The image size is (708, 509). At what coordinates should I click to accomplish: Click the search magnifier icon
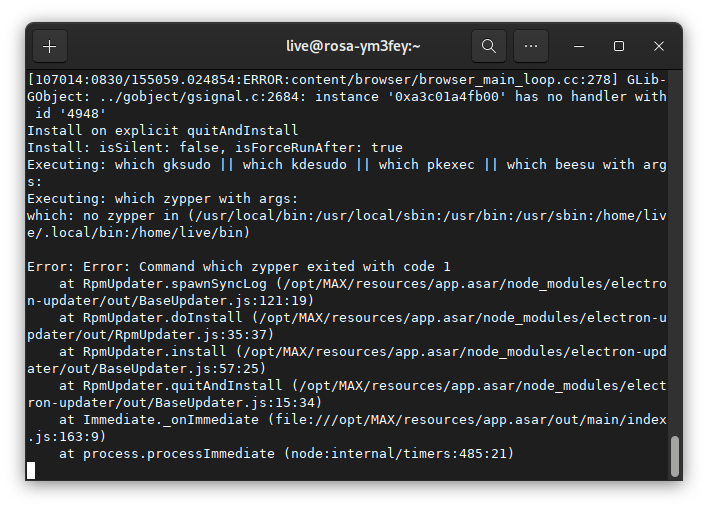[x=488, y=46]
